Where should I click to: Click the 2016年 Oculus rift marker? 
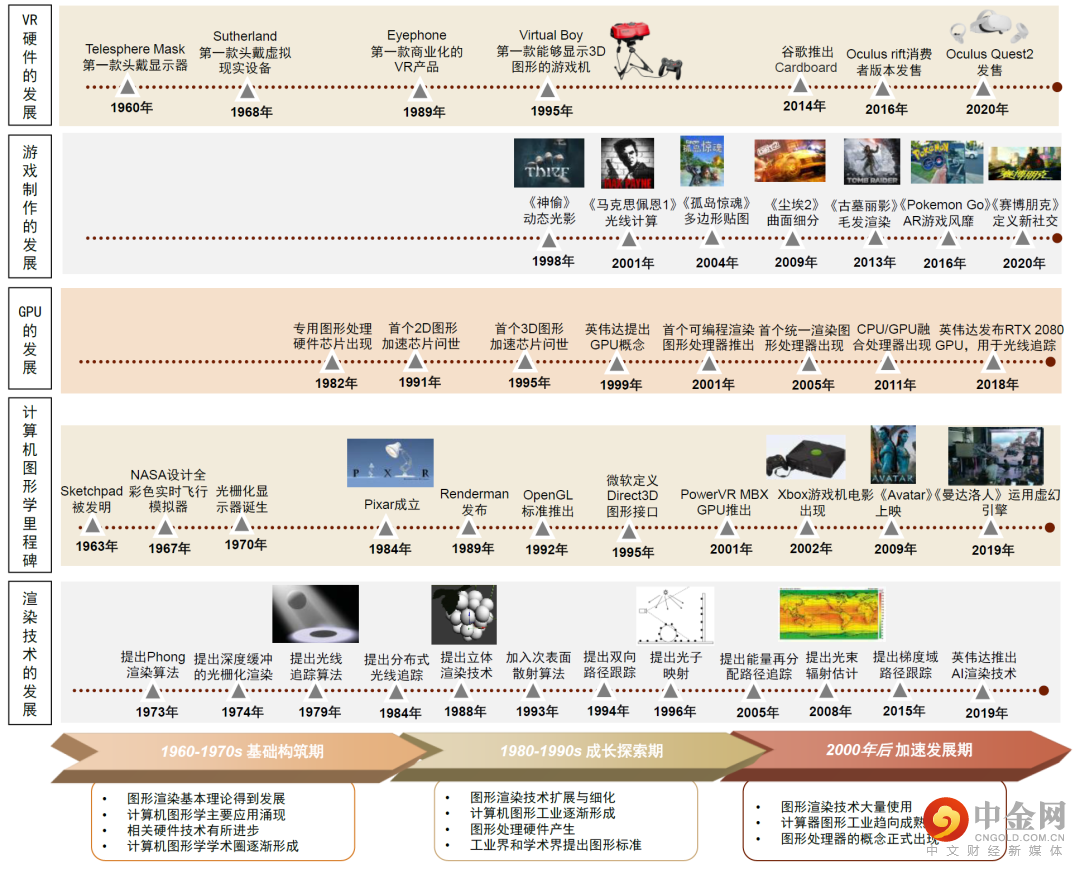click(x=882, y=87)
